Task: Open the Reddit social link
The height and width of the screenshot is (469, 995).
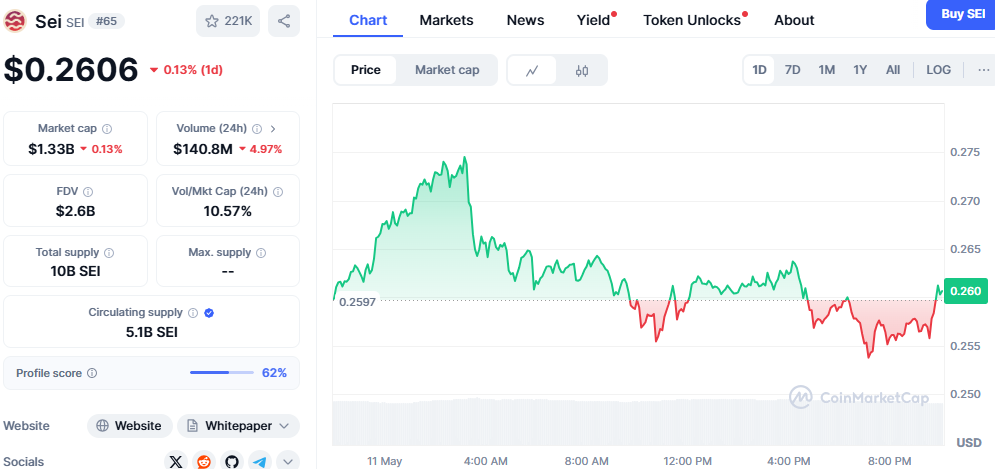Action: (x=205, y=461)
